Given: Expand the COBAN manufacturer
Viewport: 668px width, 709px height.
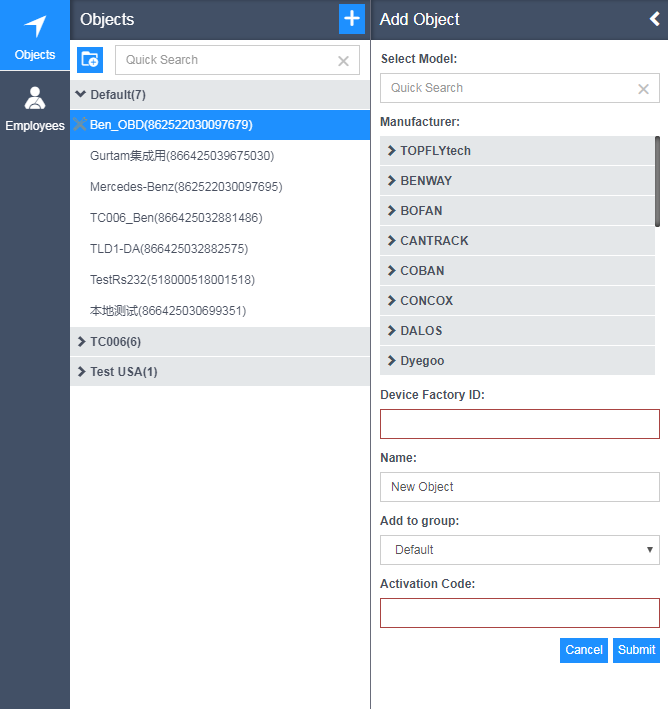Looking at the screenshot, I should click(517, 270).
